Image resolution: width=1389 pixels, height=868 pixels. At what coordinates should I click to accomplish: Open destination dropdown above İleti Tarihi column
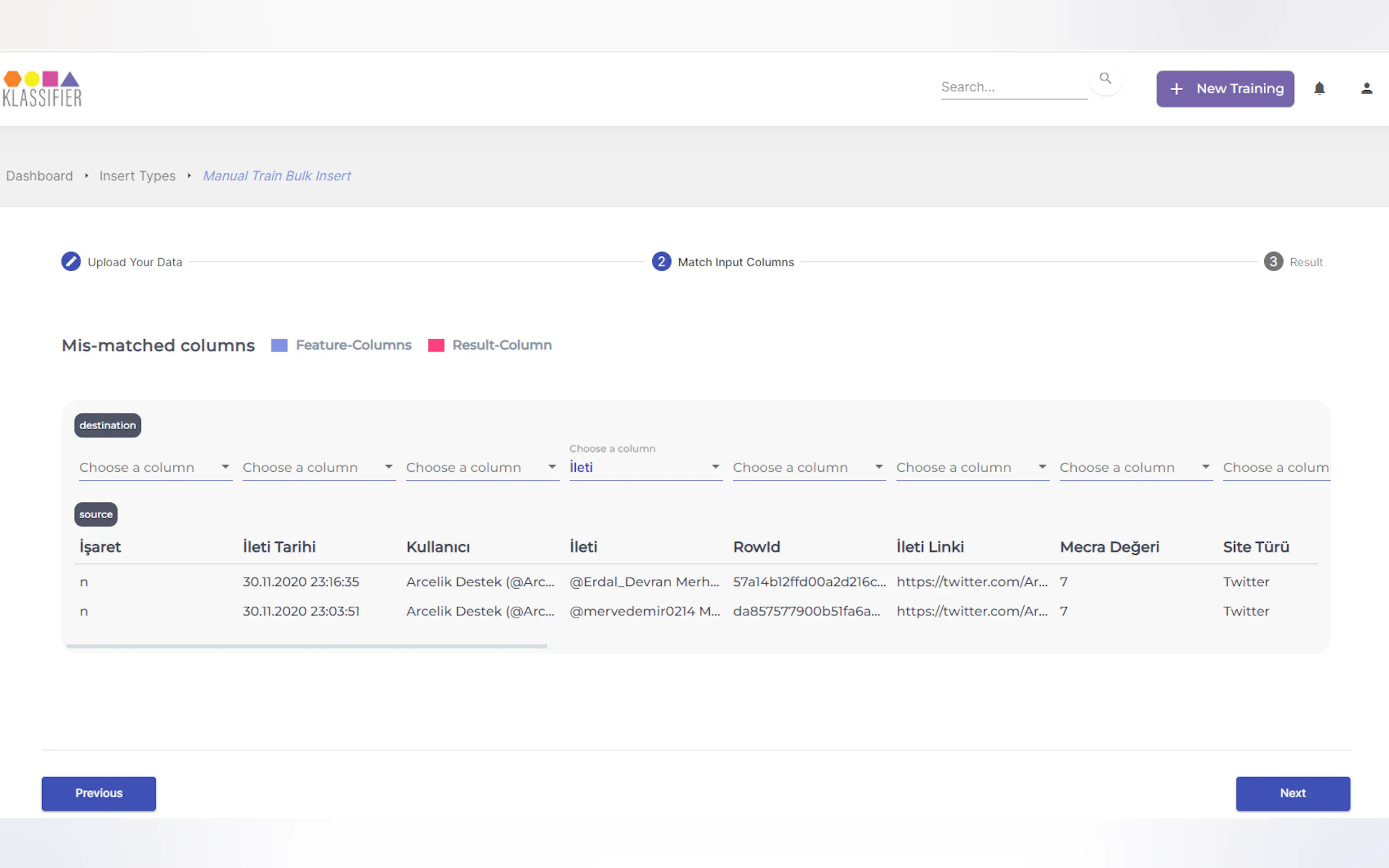point(319,467)
